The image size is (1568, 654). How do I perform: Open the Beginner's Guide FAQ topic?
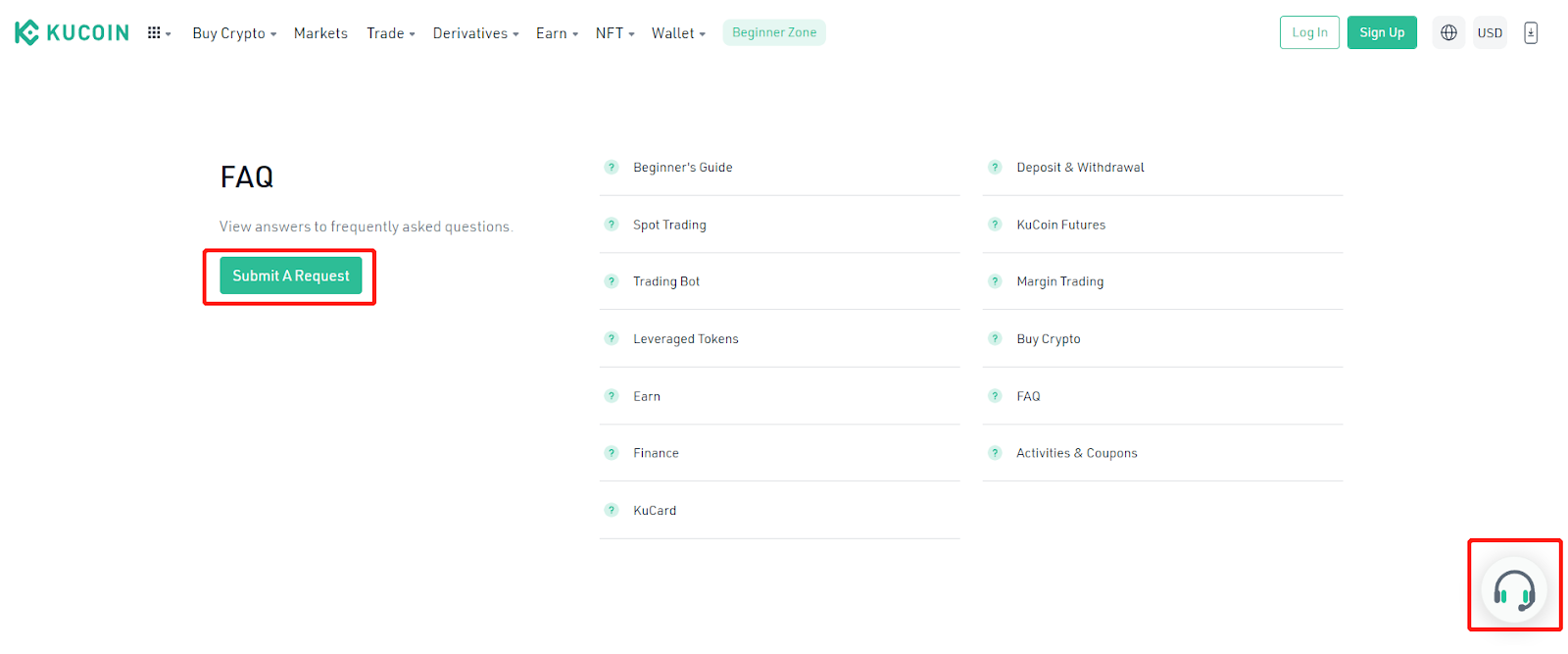click(x=683, y=168)
